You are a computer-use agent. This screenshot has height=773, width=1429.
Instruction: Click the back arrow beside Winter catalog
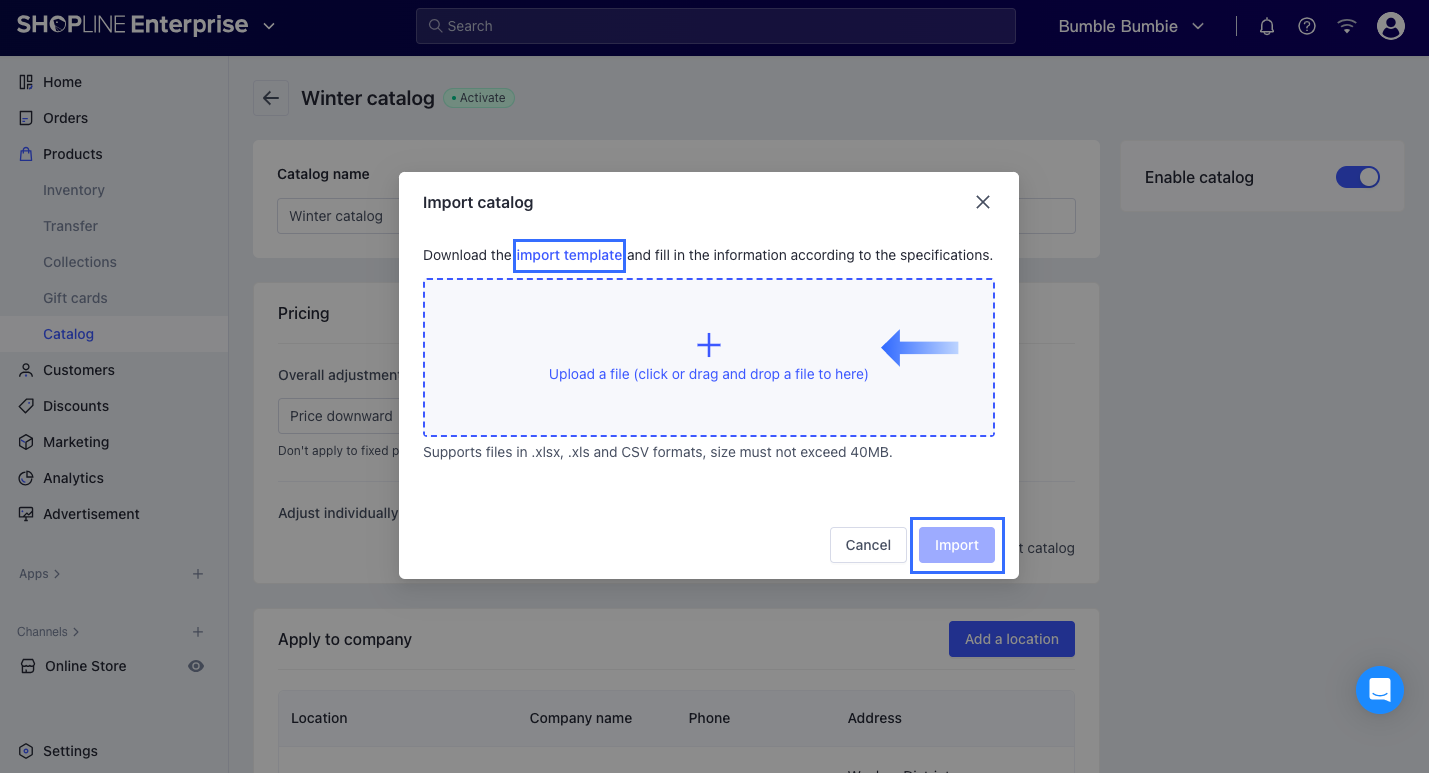click(270, 98)
